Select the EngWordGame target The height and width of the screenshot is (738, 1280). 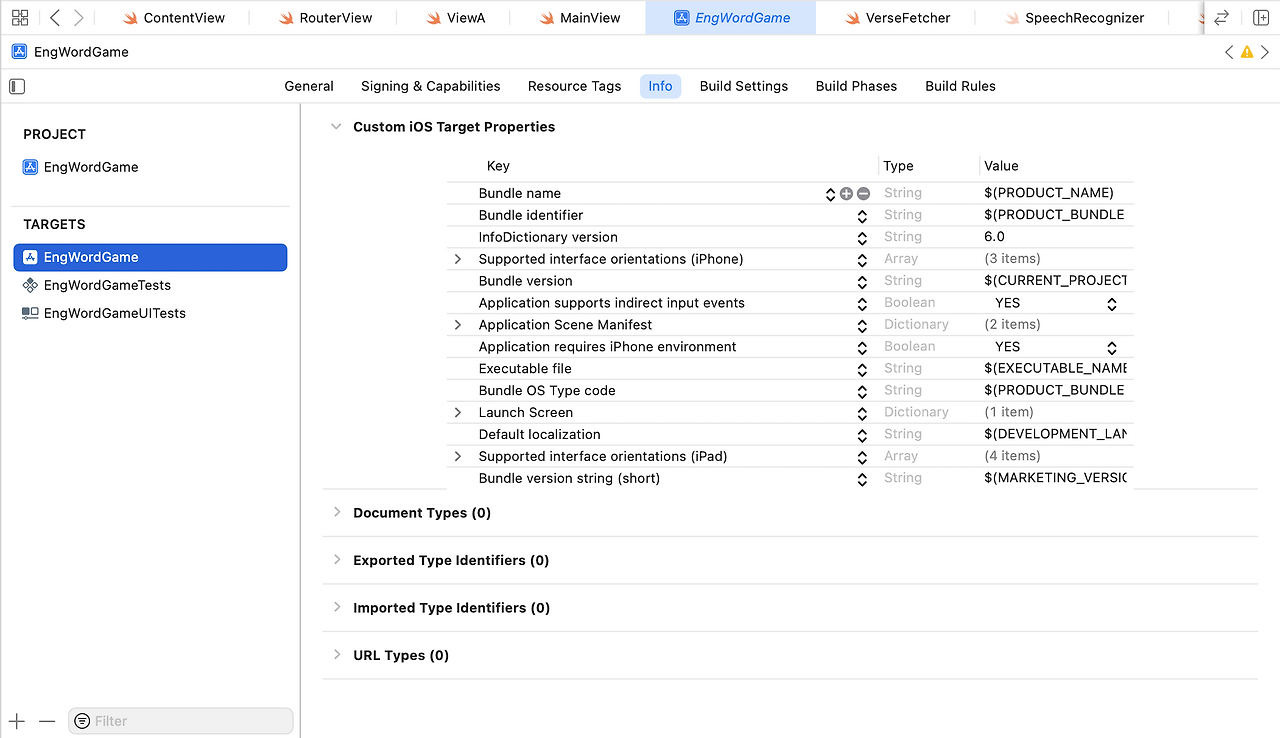click(150, 257)
